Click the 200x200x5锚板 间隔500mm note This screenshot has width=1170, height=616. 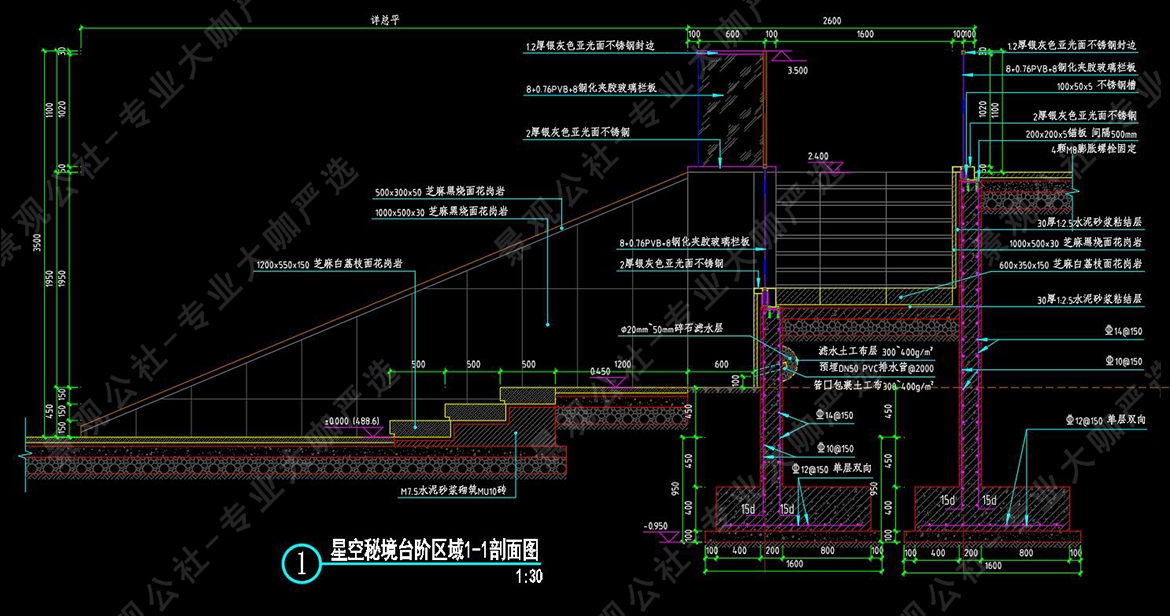pos(1080,134)
